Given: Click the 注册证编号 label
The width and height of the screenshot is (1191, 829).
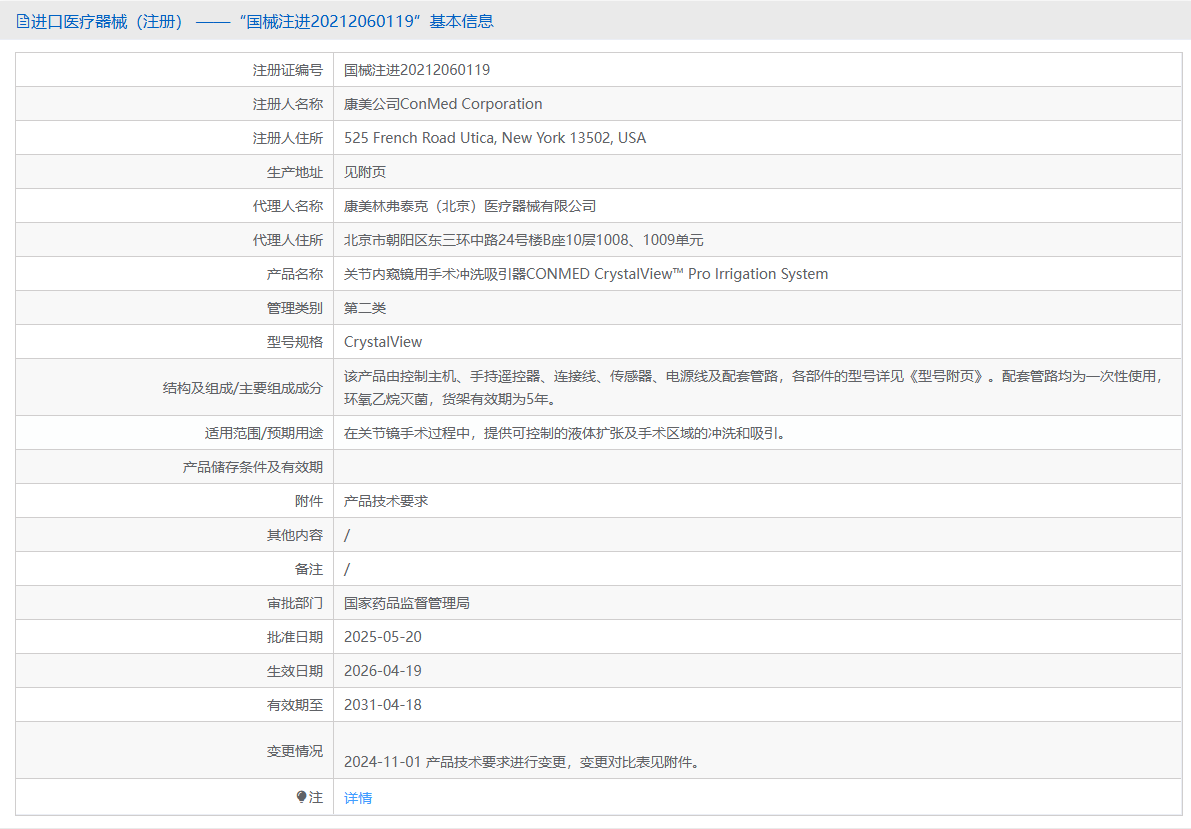Looking at the screenshot, I should [x=288, y=70].
